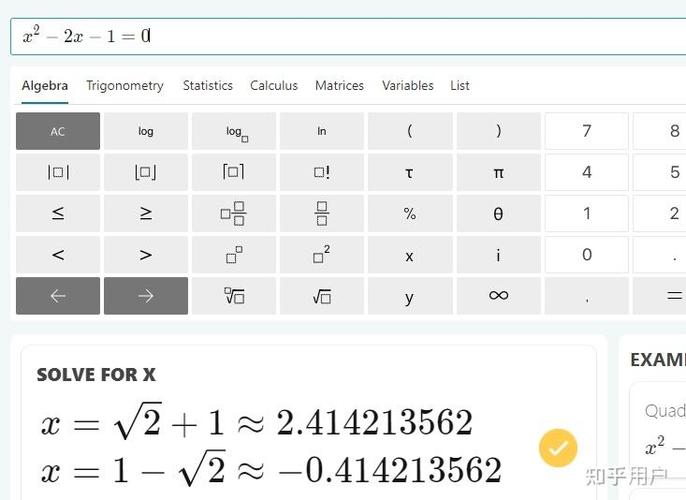Insert the mixed fraction template key

(234, 213)
